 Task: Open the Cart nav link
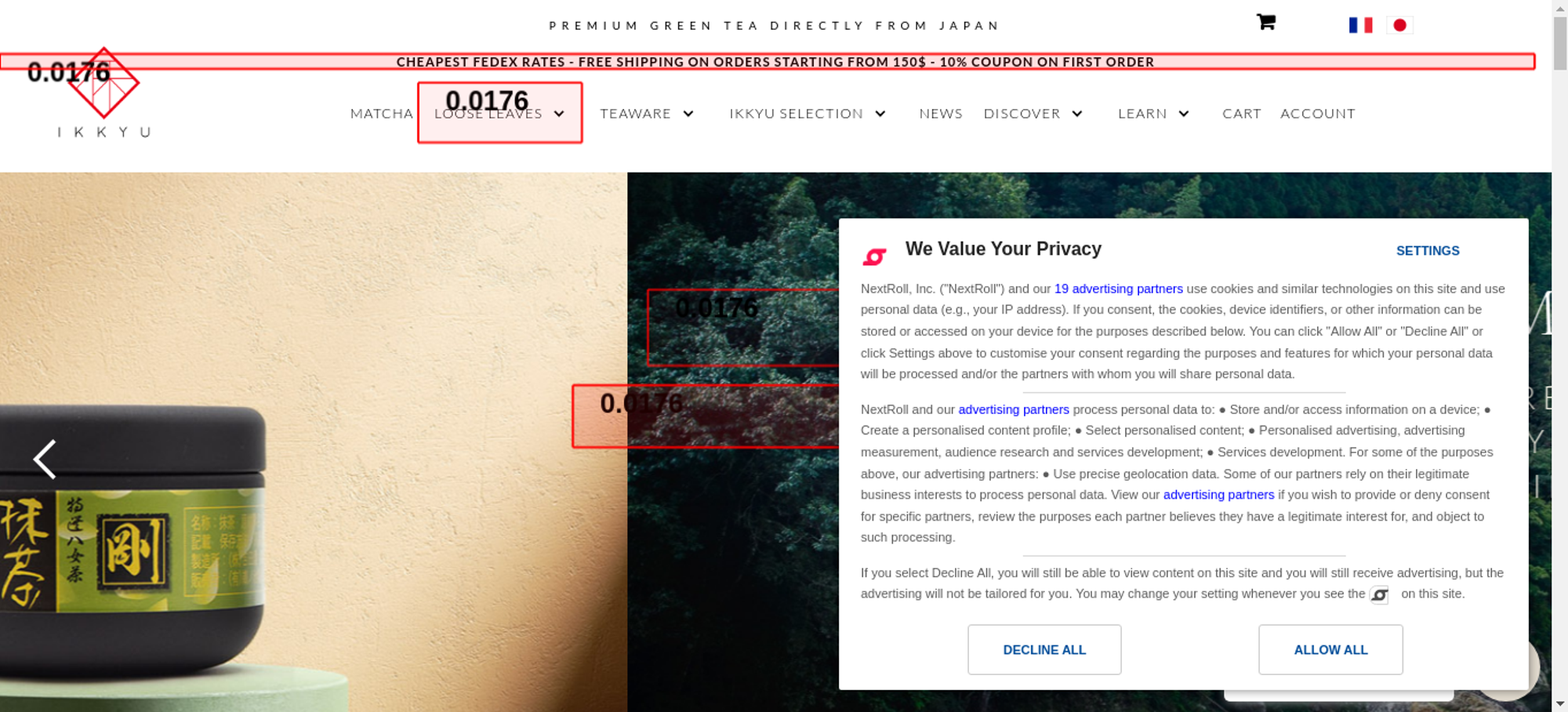1242,114
